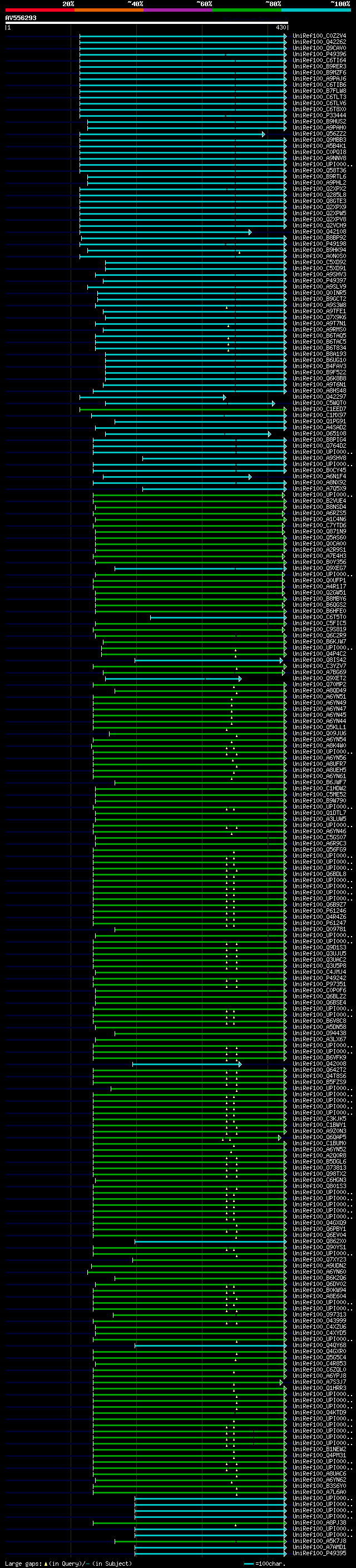Click the UniRef100_B9HK94 label
Image resolution: width=356 pixels, height=1568 pixels.
click(319, 250)
